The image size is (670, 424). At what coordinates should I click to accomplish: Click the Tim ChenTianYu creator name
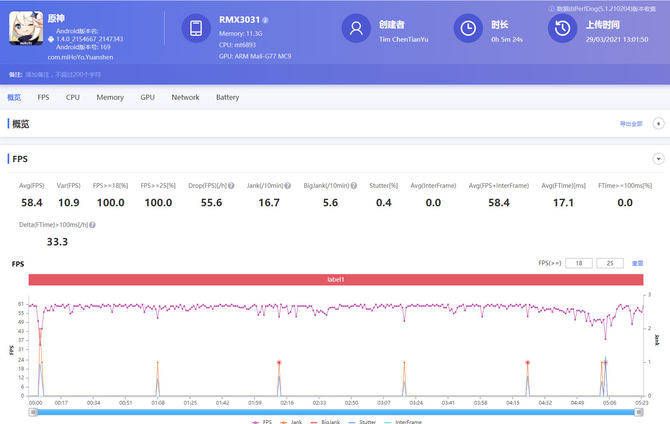[x=403, y=39]
